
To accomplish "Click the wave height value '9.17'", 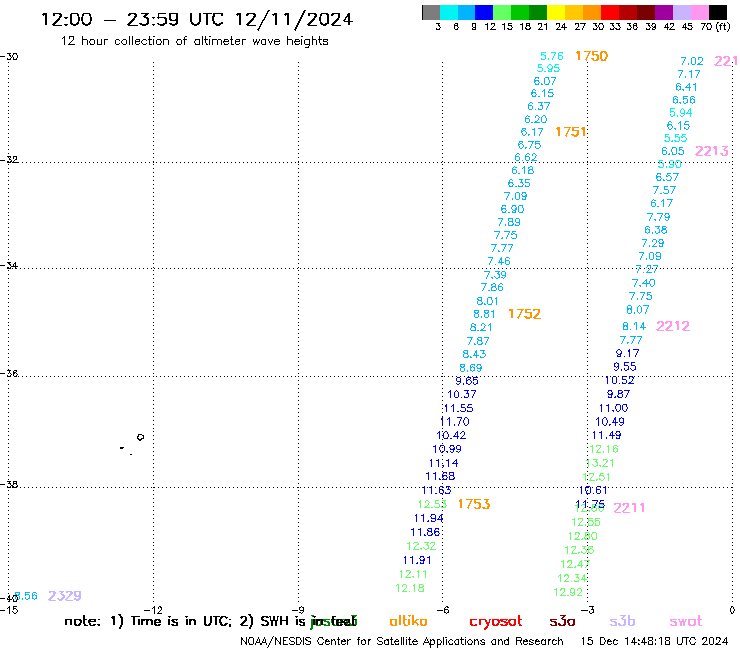I will 627,353.
